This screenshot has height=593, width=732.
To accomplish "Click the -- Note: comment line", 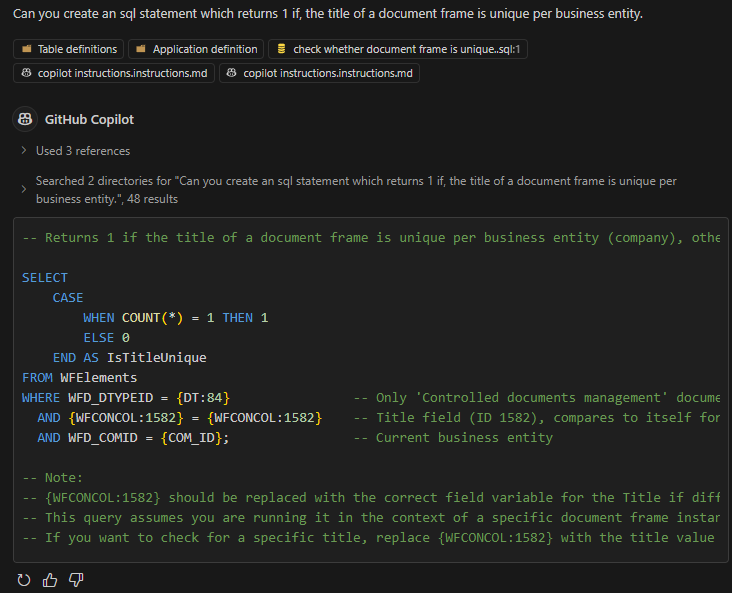I will pos(52,478).
